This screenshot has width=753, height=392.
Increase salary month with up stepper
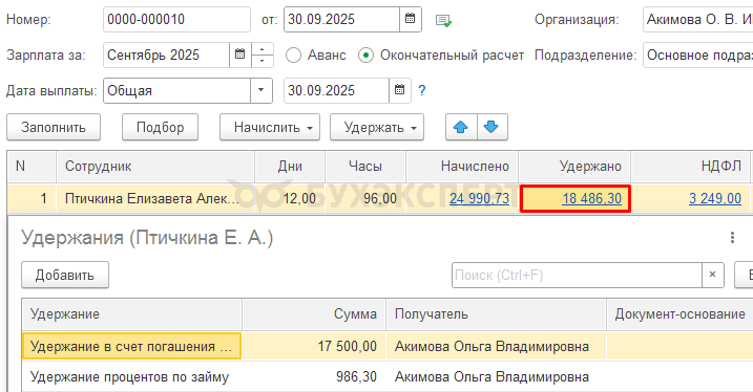point(262,49)
